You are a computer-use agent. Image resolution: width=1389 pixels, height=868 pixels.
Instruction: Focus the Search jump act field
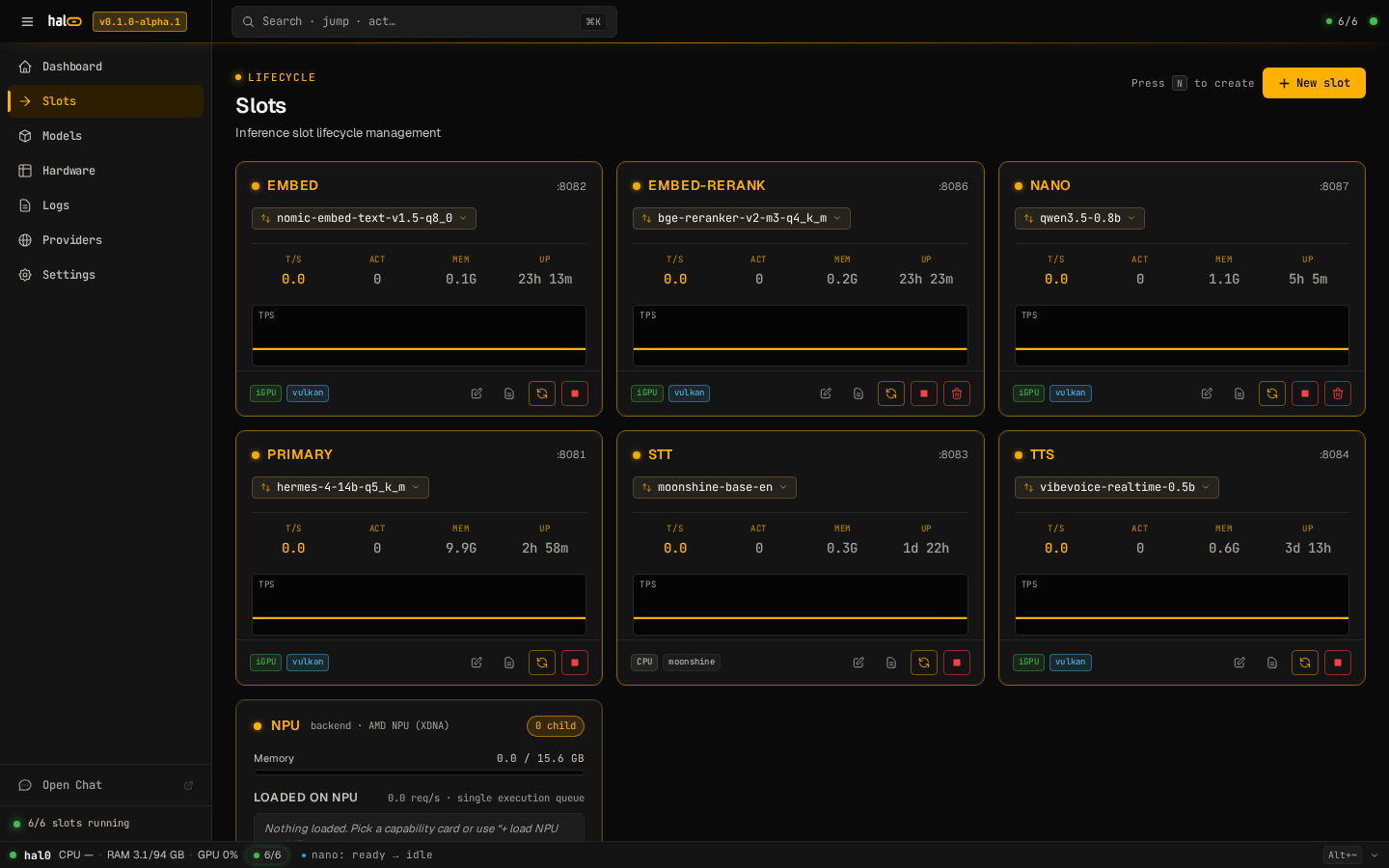click(x=424, y=21)
